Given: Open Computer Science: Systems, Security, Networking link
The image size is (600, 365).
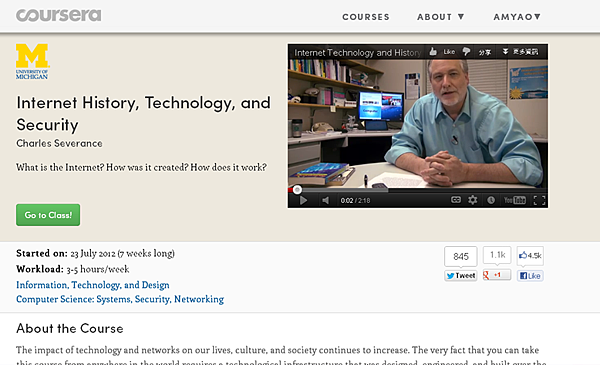Looking at the screenshot, I should click(x=120, y=299).
